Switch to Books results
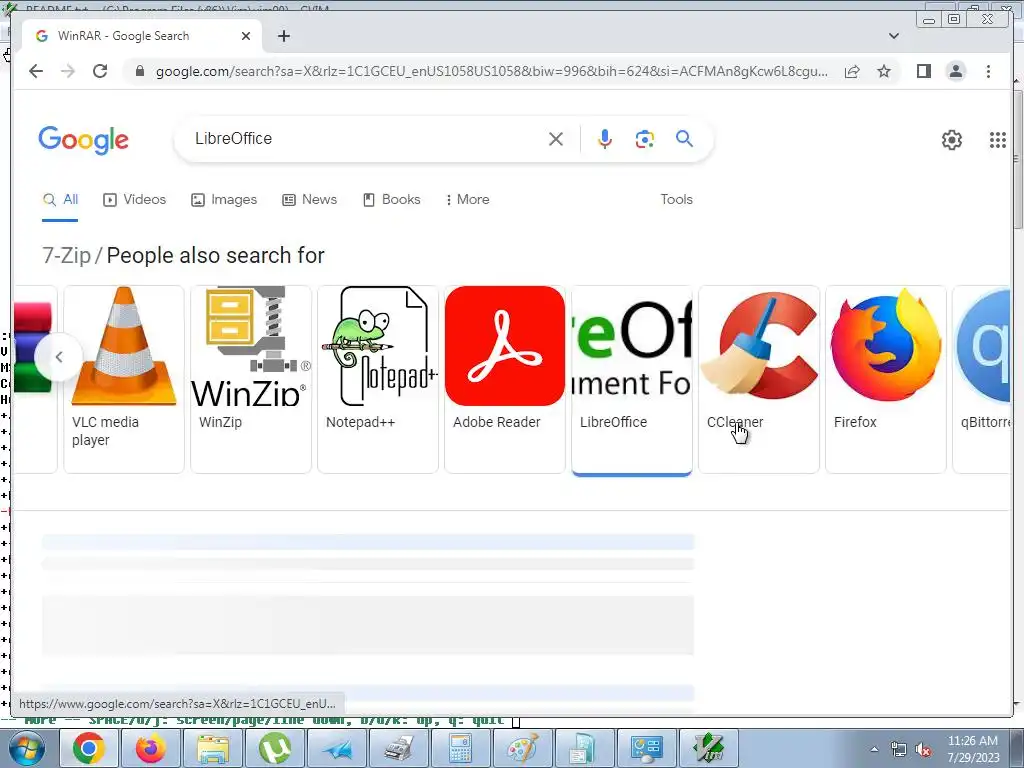The width and height of the screenshot is (1024, 768). [392, 200]
